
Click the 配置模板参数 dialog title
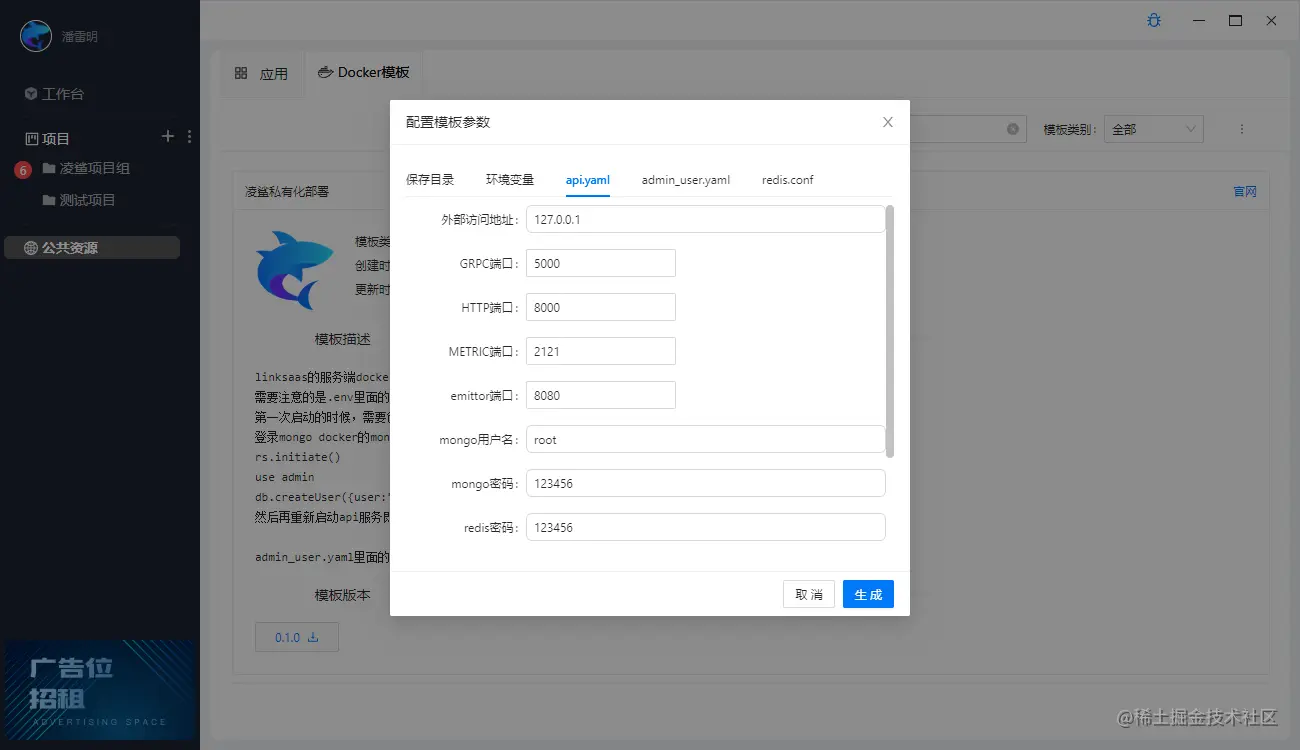448,122
